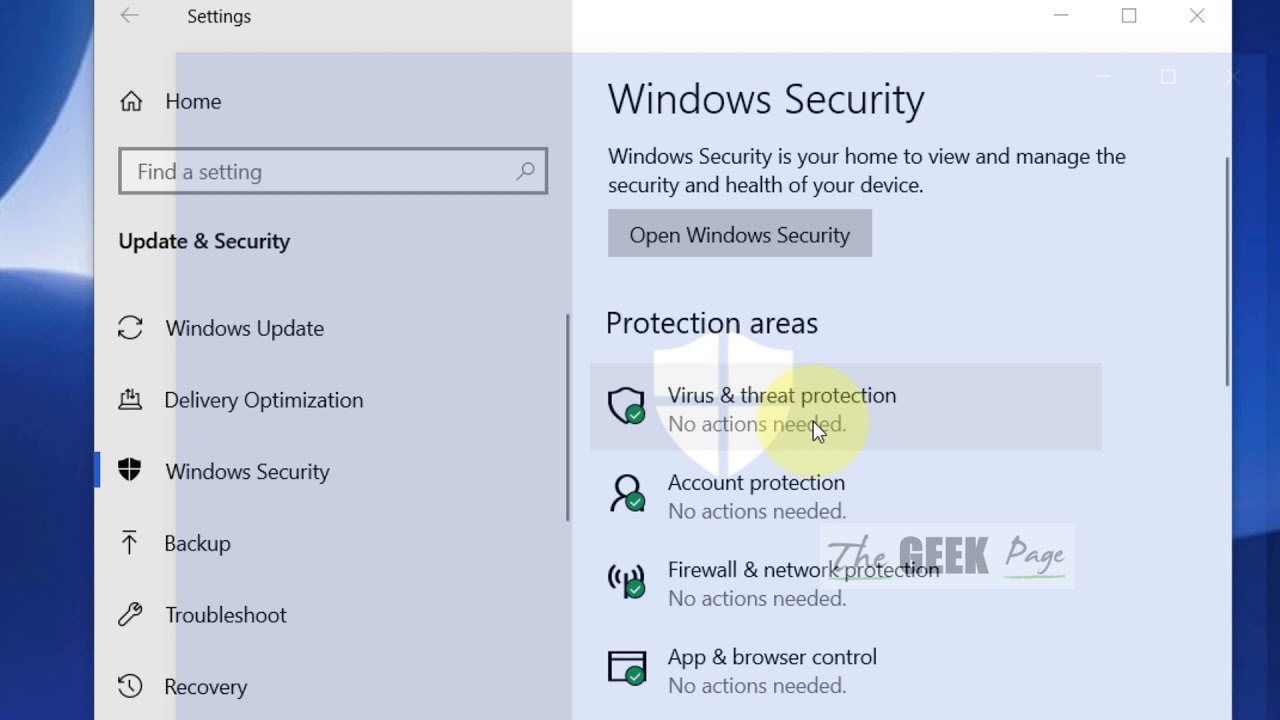Click the Windows Update refresh icon
Viewport: 1280px width, 720px height.
[x=130, y=328]
